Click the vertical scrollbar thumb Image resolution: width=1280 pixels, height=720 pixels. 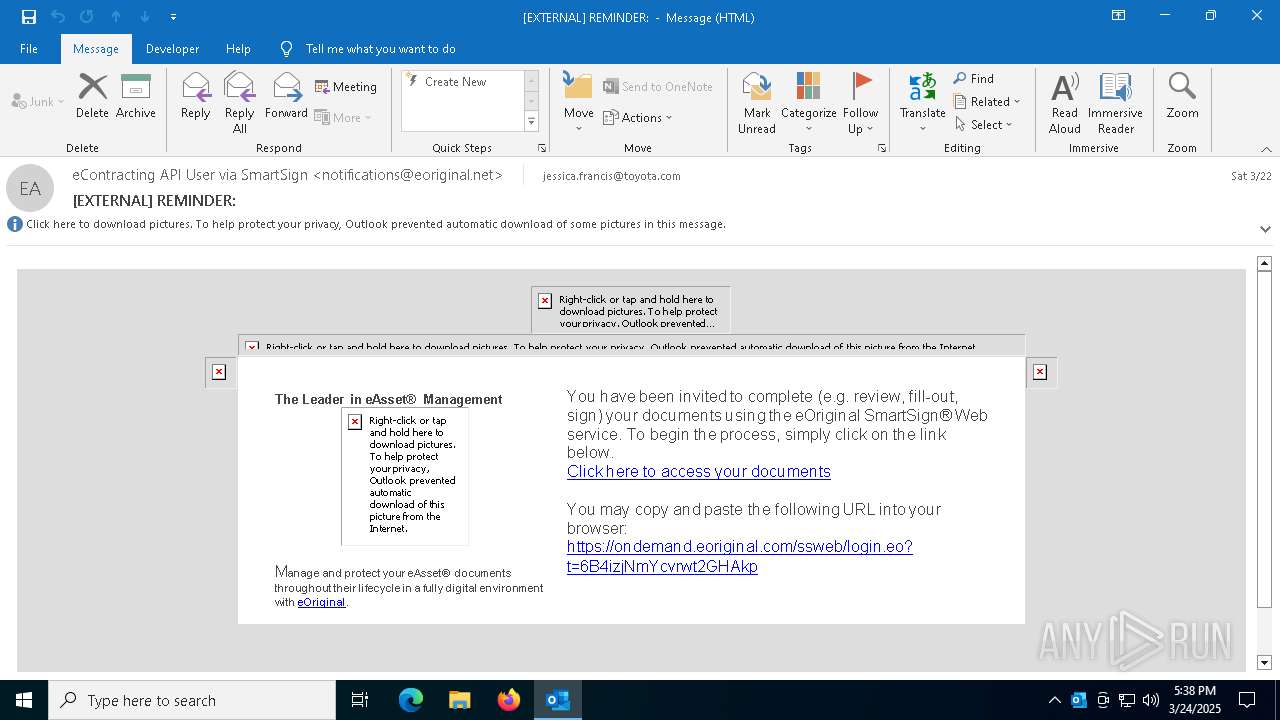click(1264, 440)
